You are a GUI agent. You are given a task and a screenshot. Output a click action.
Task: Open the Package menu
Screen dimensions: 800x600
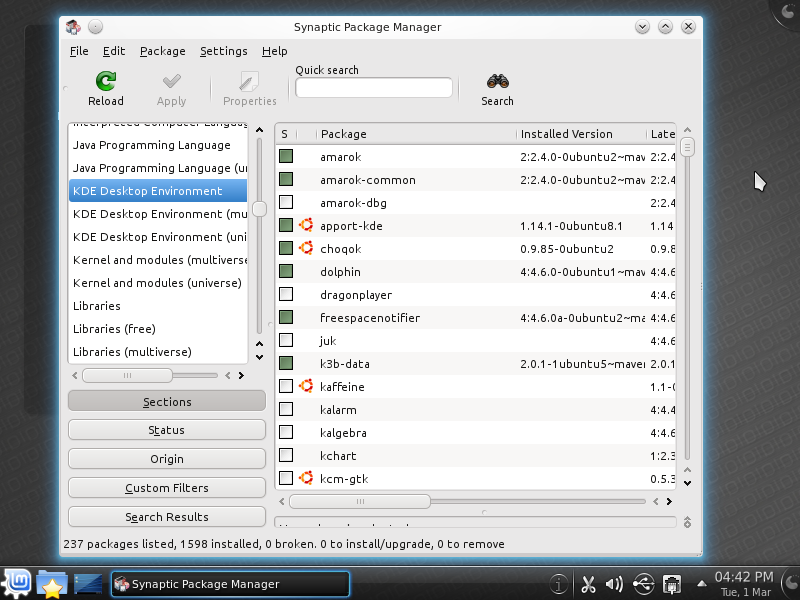(x=164, y=51)
